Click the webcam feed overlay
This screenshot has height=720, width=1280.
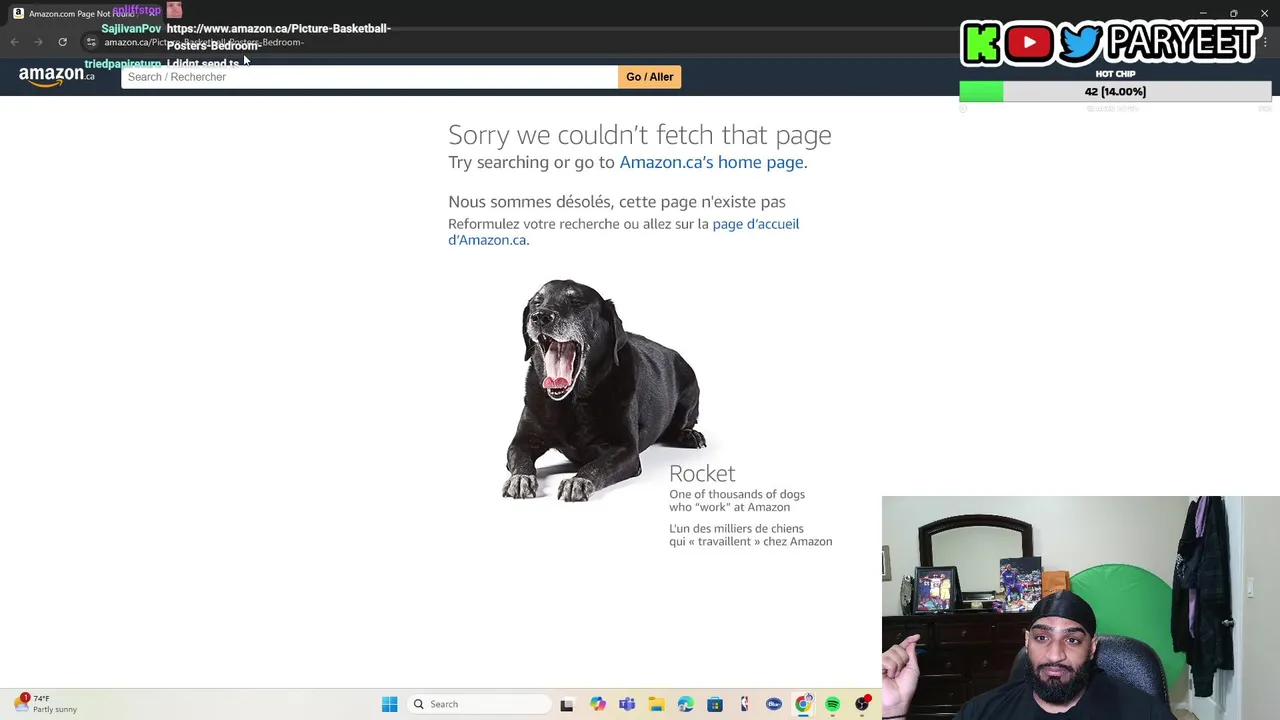[1081, 608]
